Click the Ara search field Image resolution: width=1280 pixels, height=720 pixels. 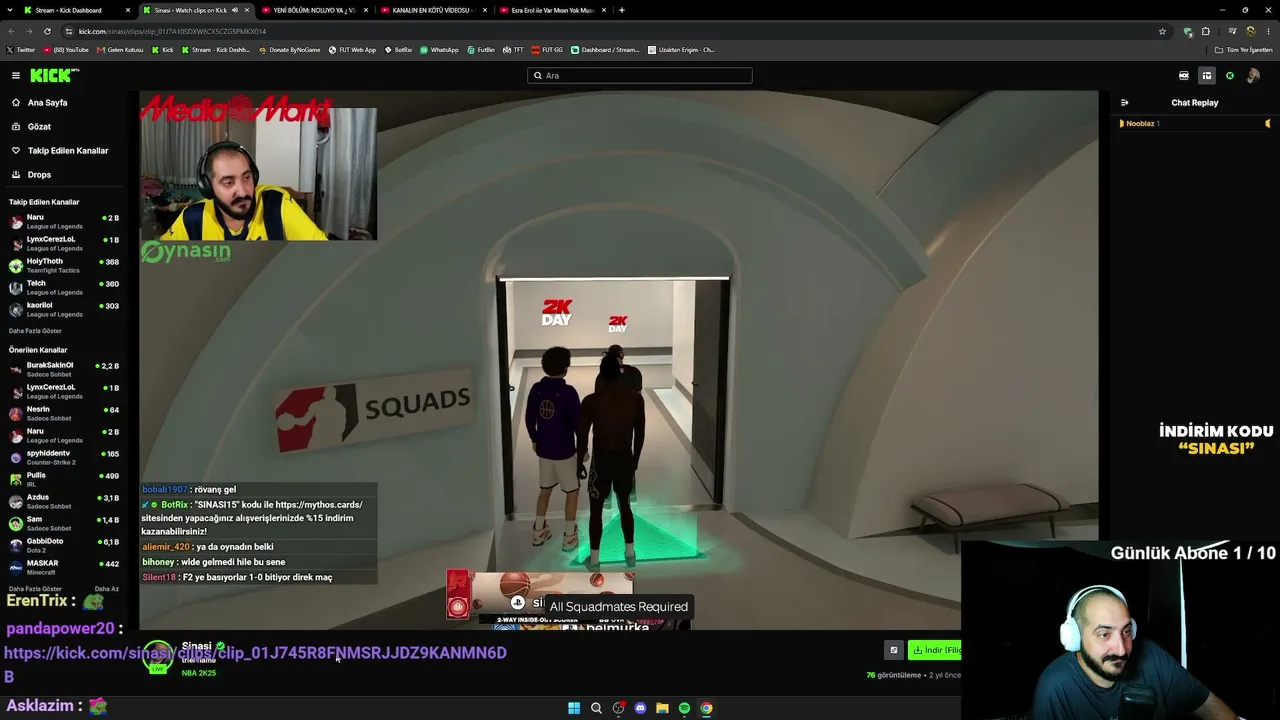640,76
